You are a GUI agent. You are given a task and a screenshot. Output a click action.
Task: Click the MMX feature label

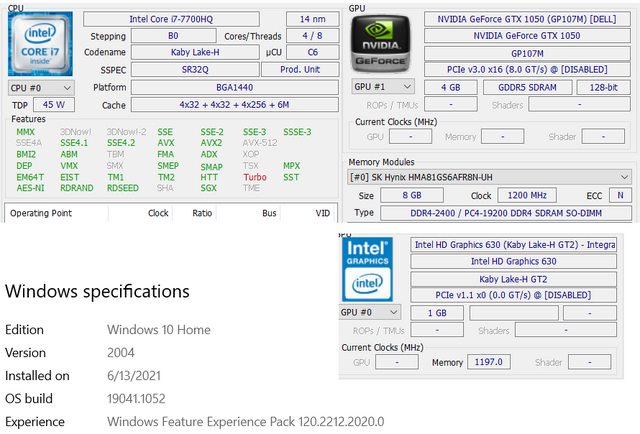click(x=25, y=132)
